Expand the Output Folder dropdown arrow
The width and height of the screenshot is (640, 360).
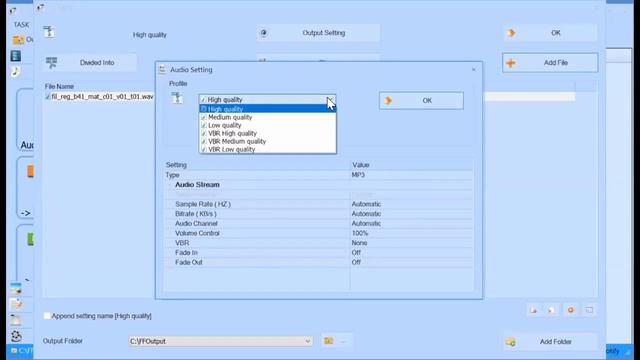(x=308, y=341)
